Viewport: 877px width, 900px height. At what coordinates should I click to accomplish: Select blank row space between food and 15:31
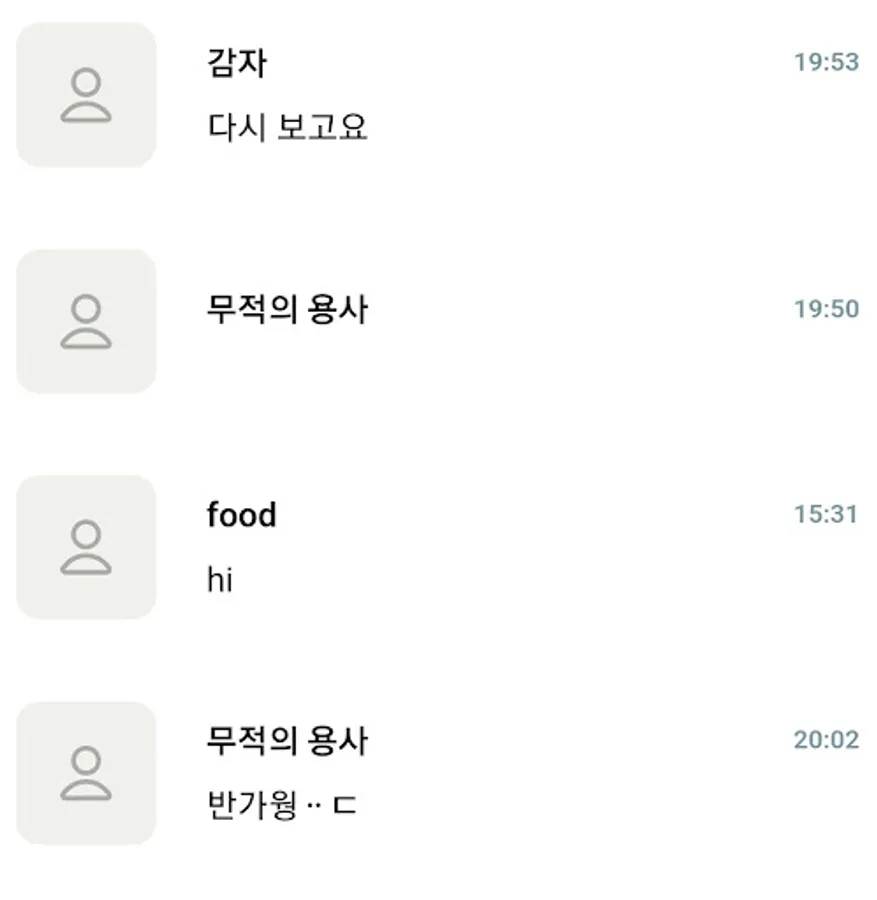pyautogui.click(x=534, y=514)
